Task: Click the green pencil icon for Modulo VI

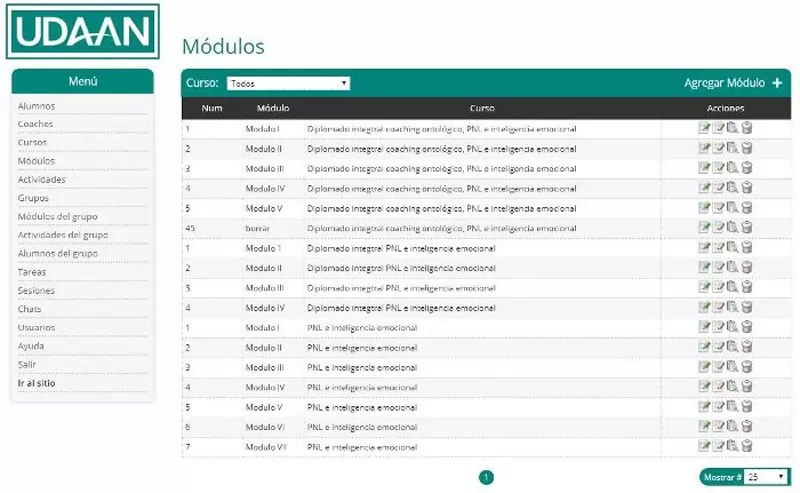Action: [704, 426]
